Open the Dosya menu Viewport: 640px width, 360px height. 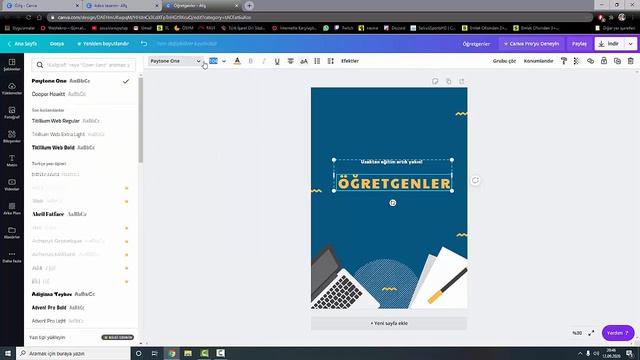tap(57, 44)
